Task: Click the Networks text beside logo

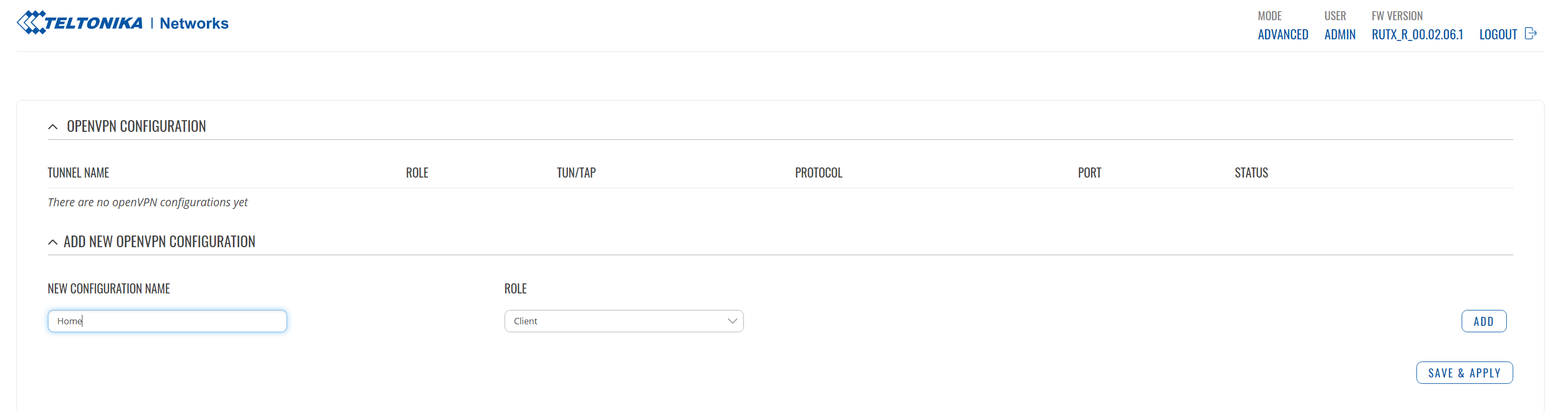Action: point(194,23)
